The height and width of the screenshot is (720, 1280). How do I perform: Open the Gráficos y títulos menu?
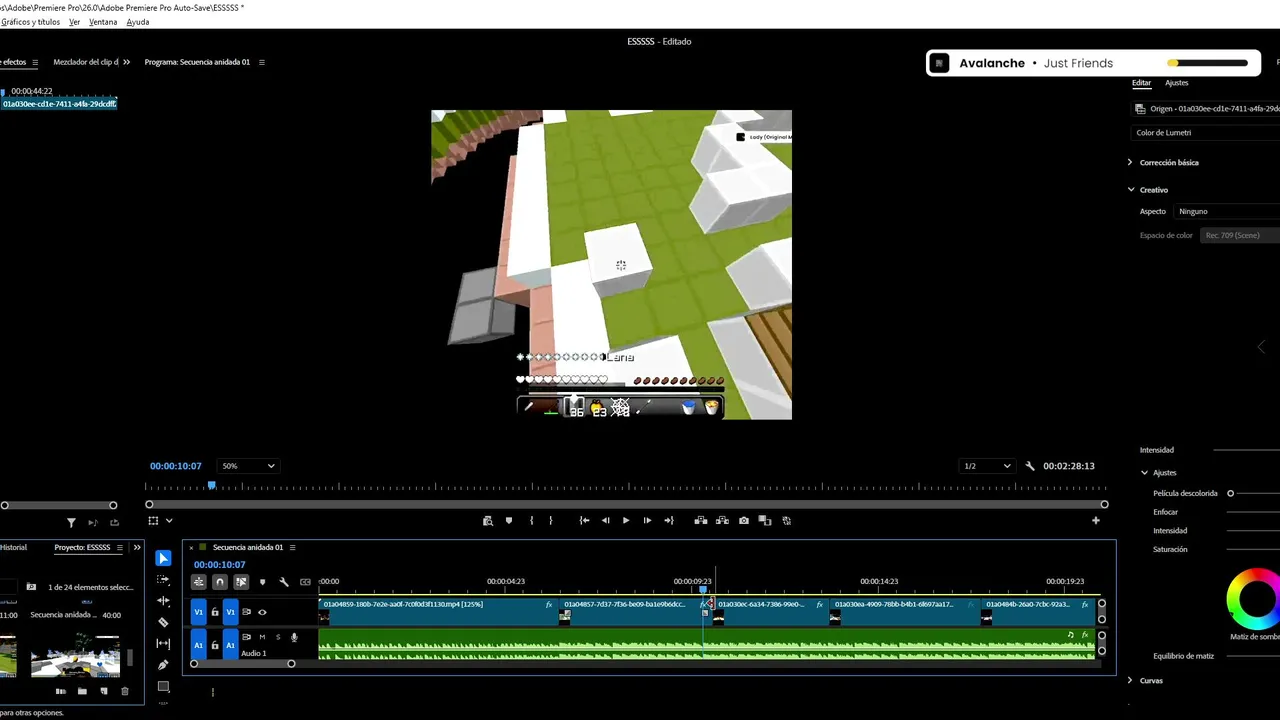[x=30, y=22]
